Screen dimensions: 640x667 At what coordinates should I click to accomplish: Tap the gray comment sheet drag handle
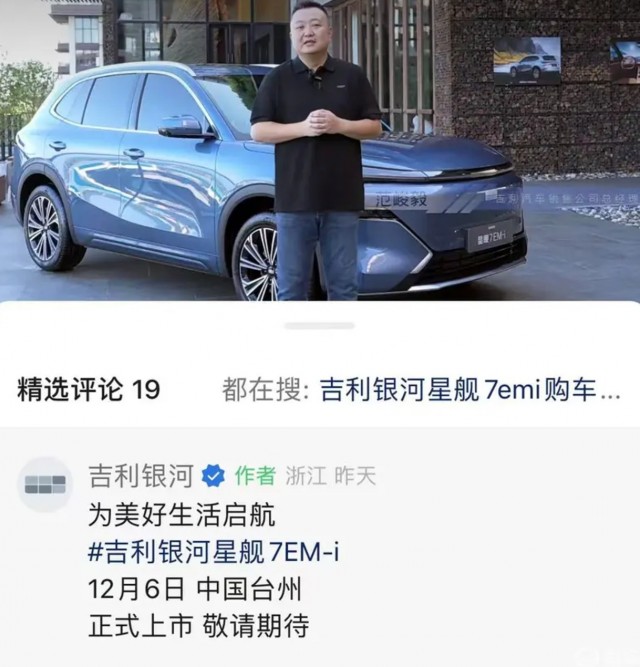click(x=319, y=326)
